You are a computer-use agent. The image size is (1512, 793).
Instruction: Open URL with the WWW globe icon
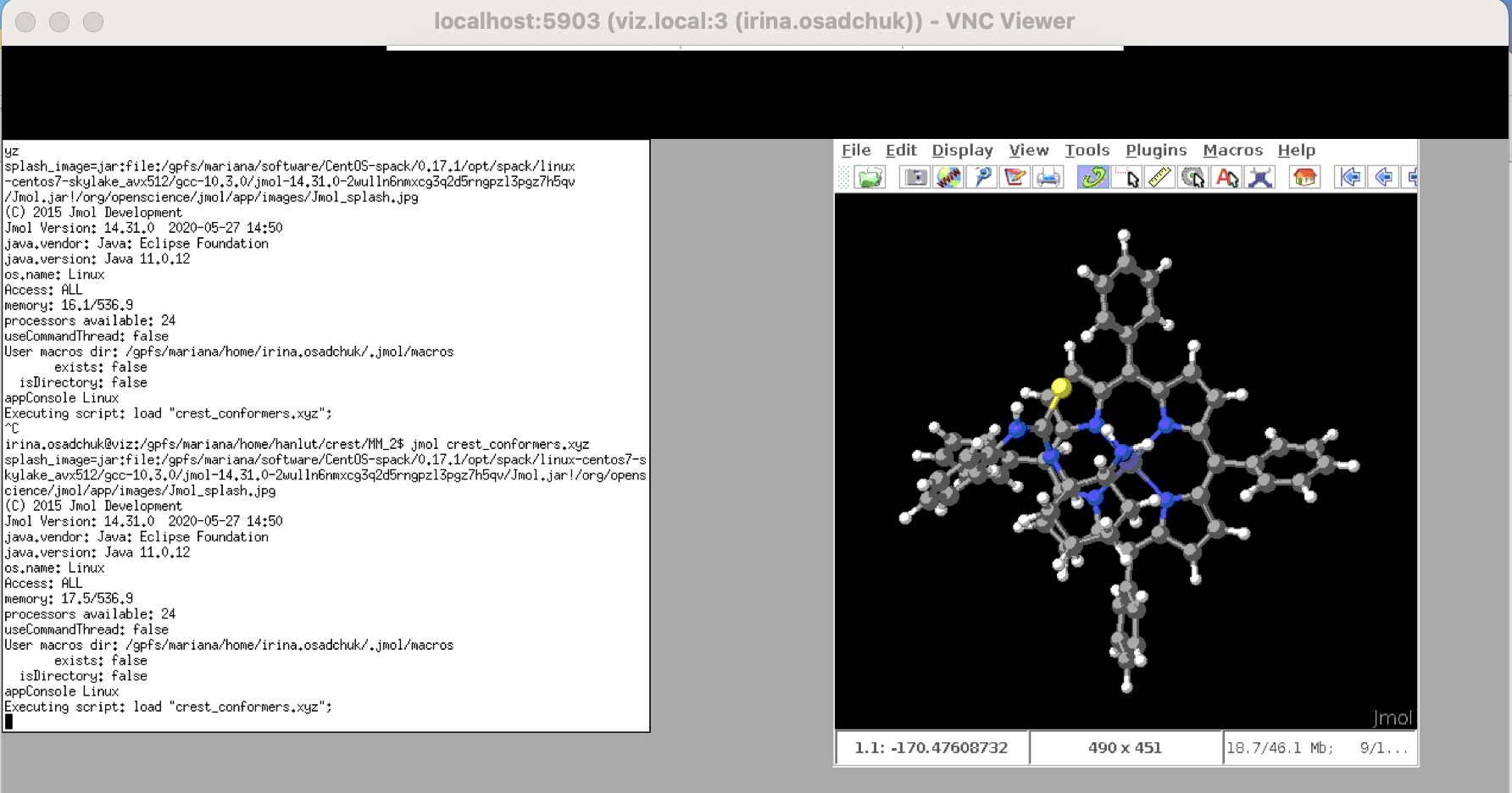(948, 177)
